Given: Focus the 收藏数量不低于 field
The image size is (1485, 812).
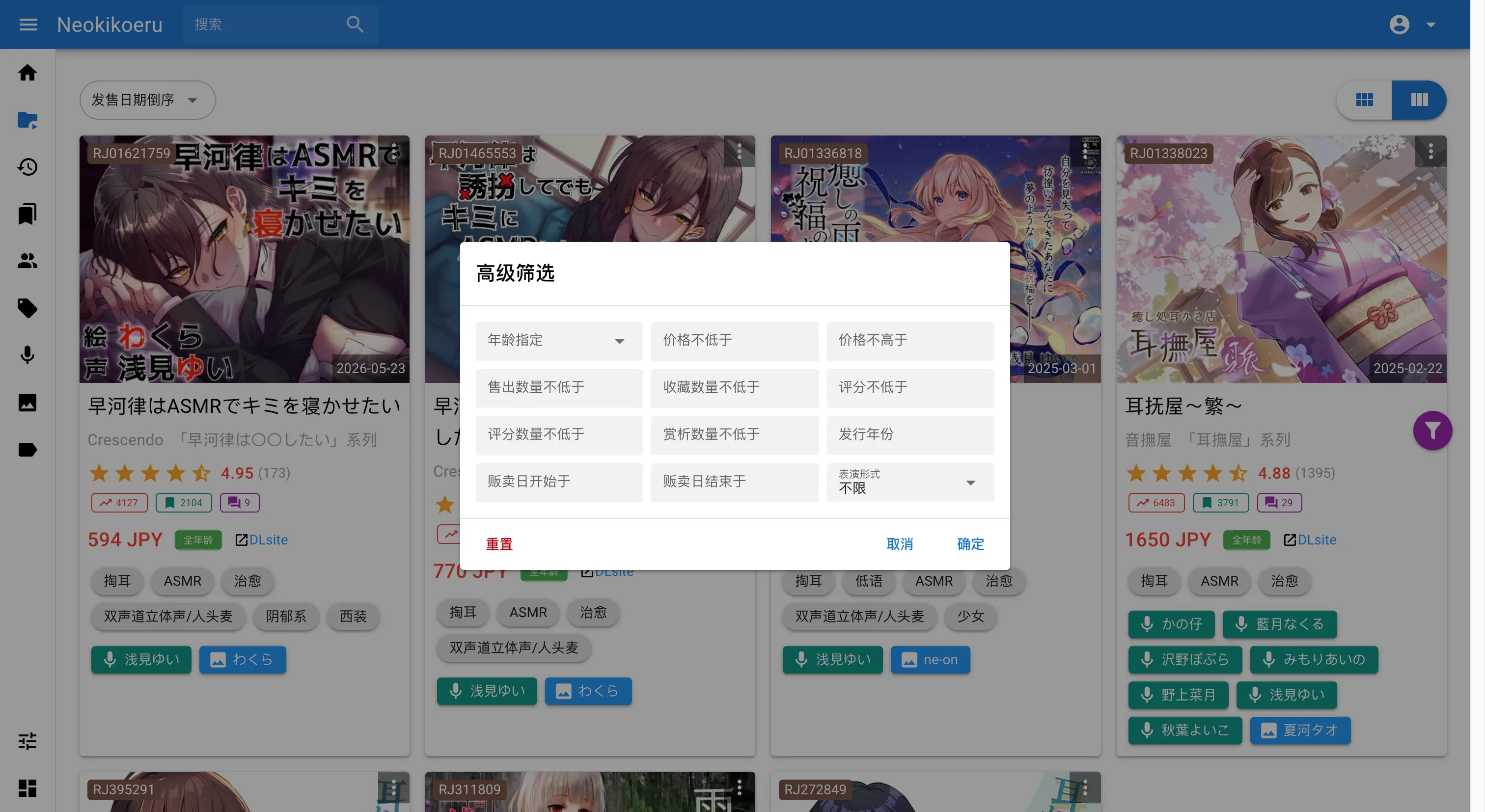Looking at the screenshot, I should 735,388.
